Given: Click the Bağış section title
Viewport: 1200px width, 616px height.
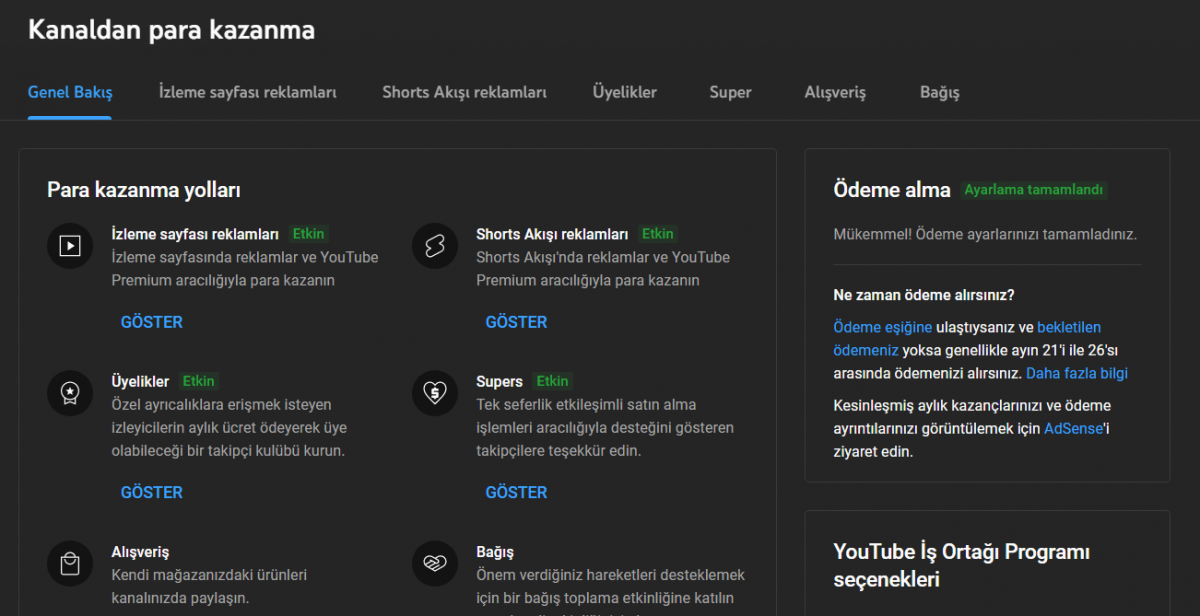Looking at the screenshot, I should 495,552.
